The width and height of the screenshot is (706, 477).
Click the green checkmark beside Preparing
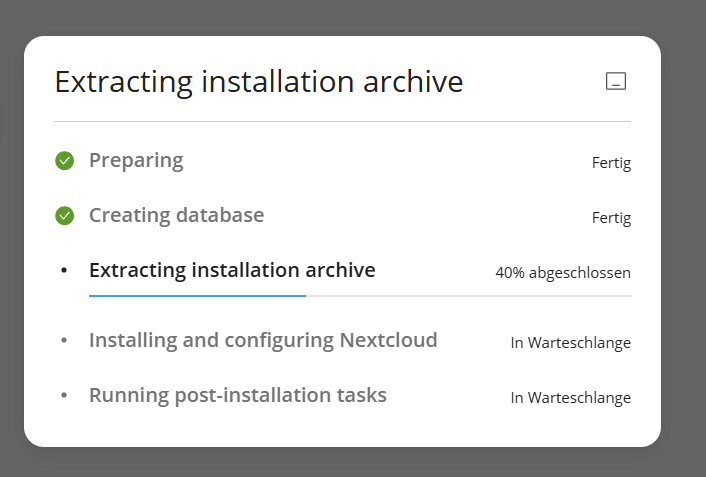65,160
